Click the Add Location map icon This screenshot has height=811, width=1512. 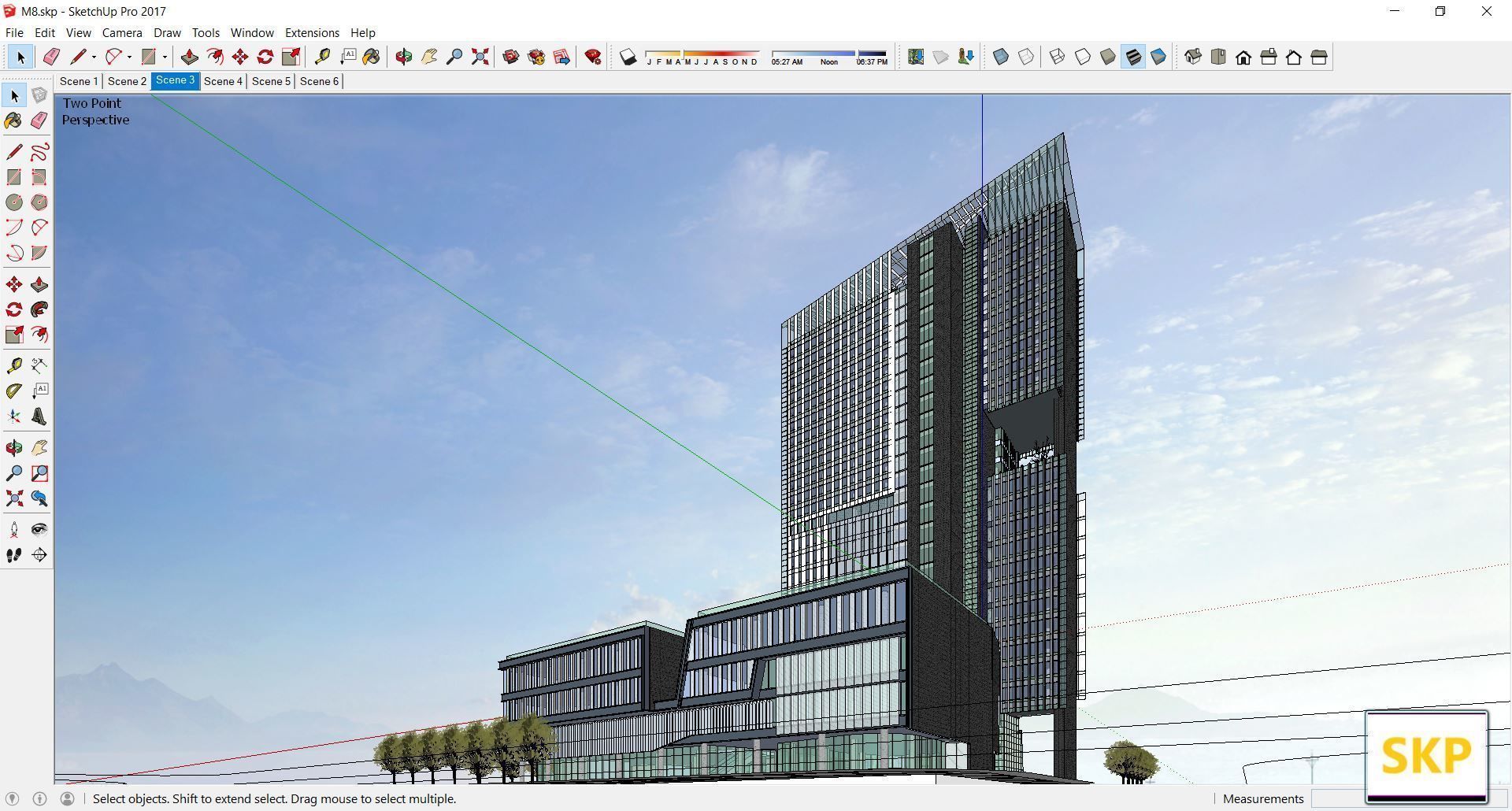pyautogui.click(x=916, y=57)
